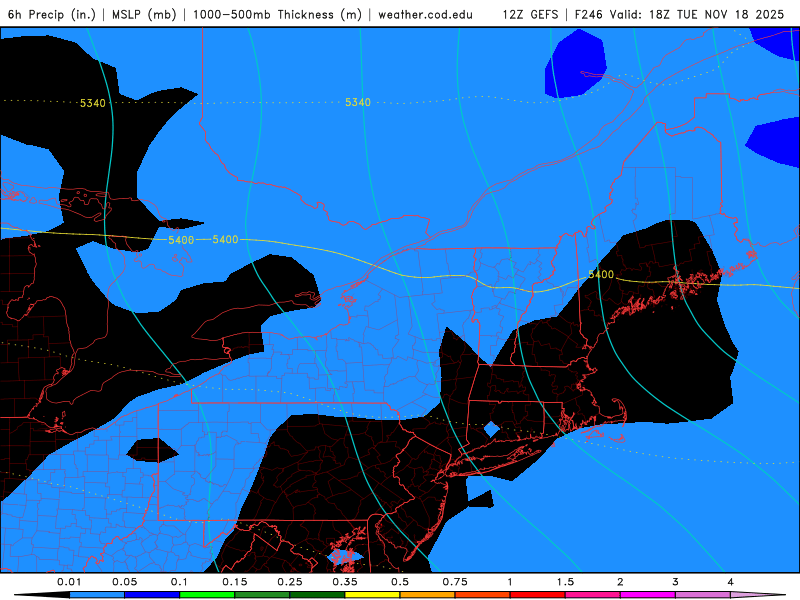Click the legend value 0.01
Viewport: 800px width, 600px height.
click(69, 582)
